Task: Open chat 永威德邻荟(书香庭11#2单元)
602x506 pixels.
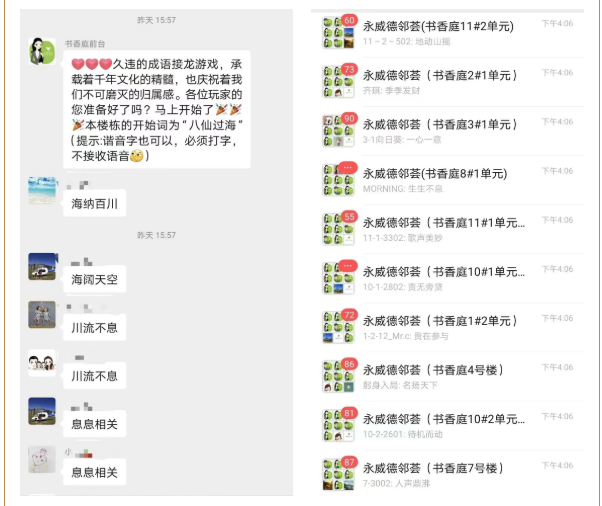Action: [452, 33]
